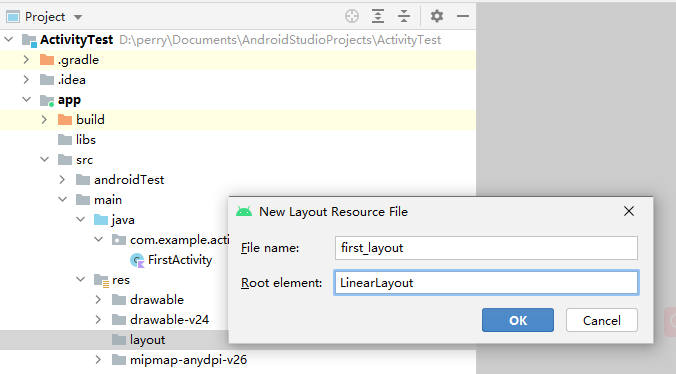Select the build folder row

(238, 120)
